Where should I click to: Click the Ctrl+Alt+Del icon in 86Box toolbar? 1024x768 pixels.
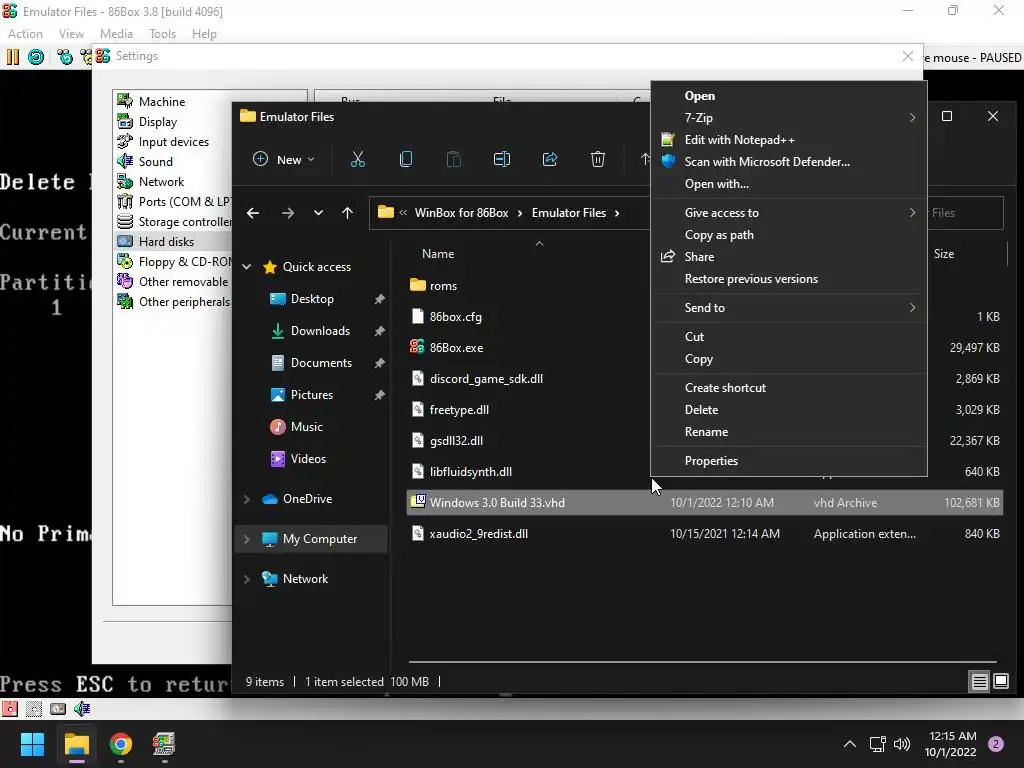65,57
